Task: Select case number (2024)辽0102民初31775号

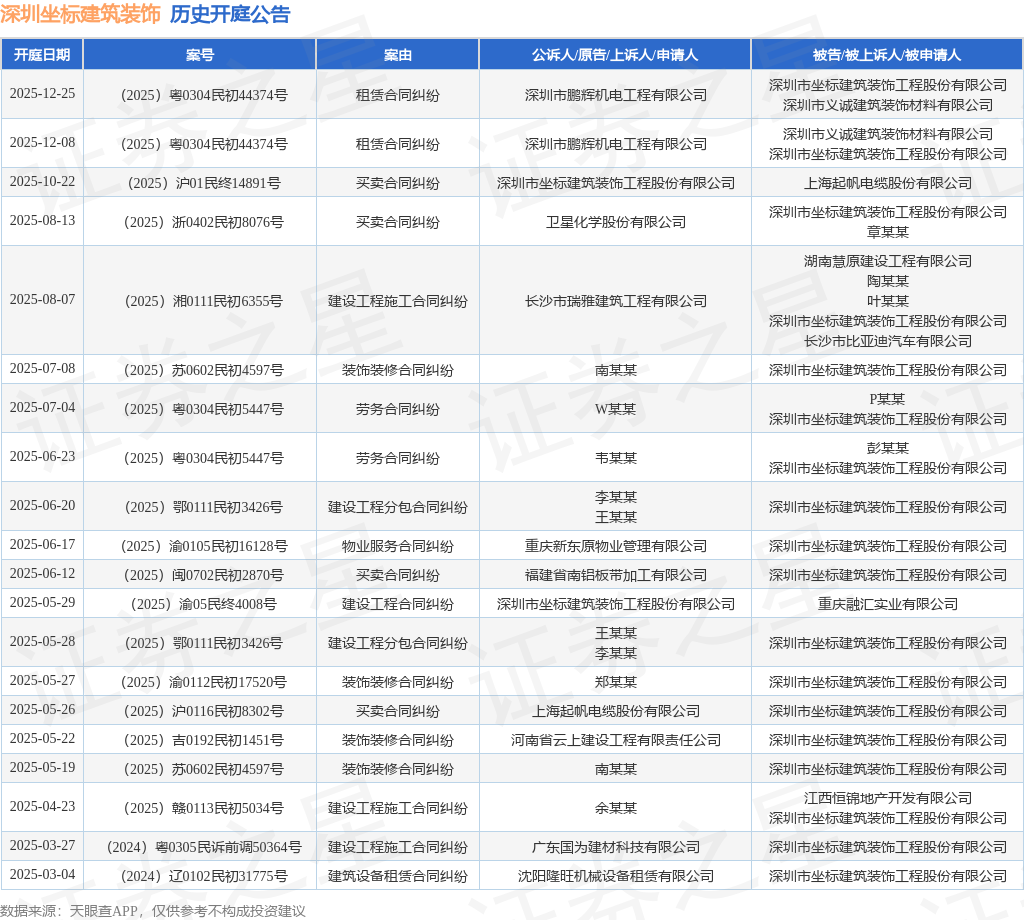Action: click(x=204, y=876)
